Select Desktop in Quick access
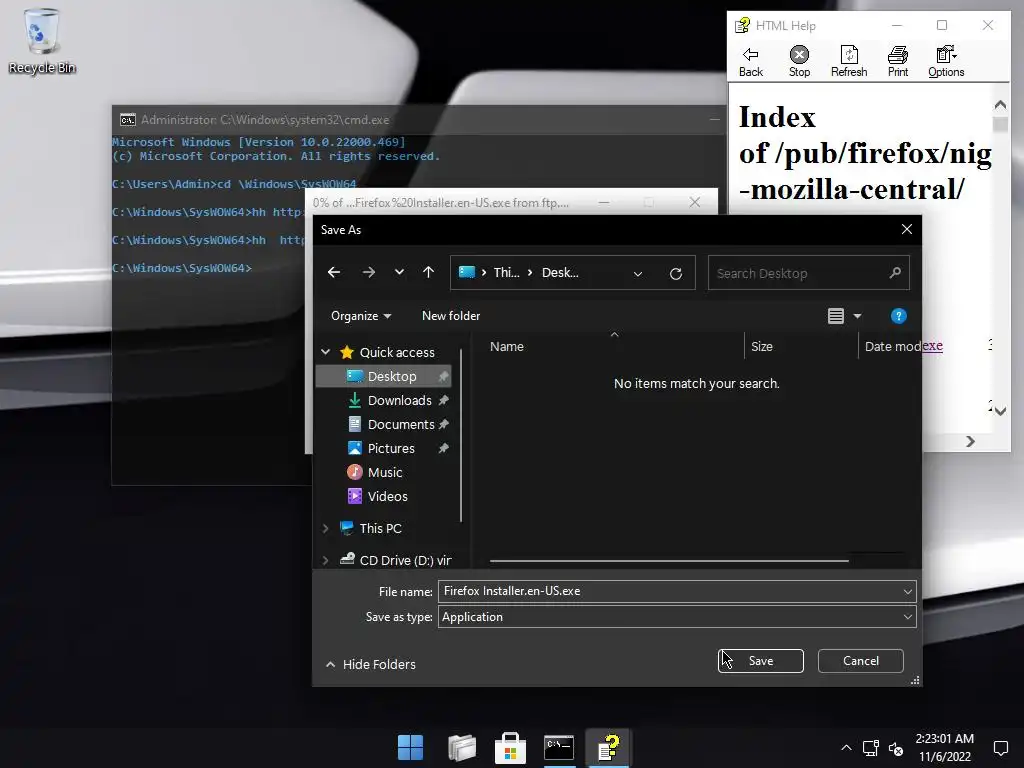The height and width of the screenshot is (768, 1024). [x=383, y=376]
